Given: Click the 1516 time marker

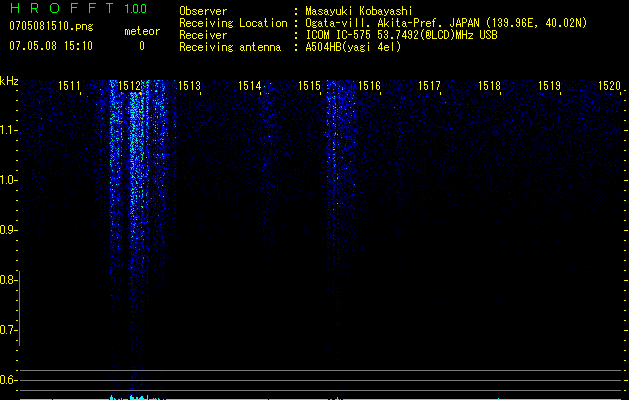Looking at the screenshot, I should tap(369, 86).
